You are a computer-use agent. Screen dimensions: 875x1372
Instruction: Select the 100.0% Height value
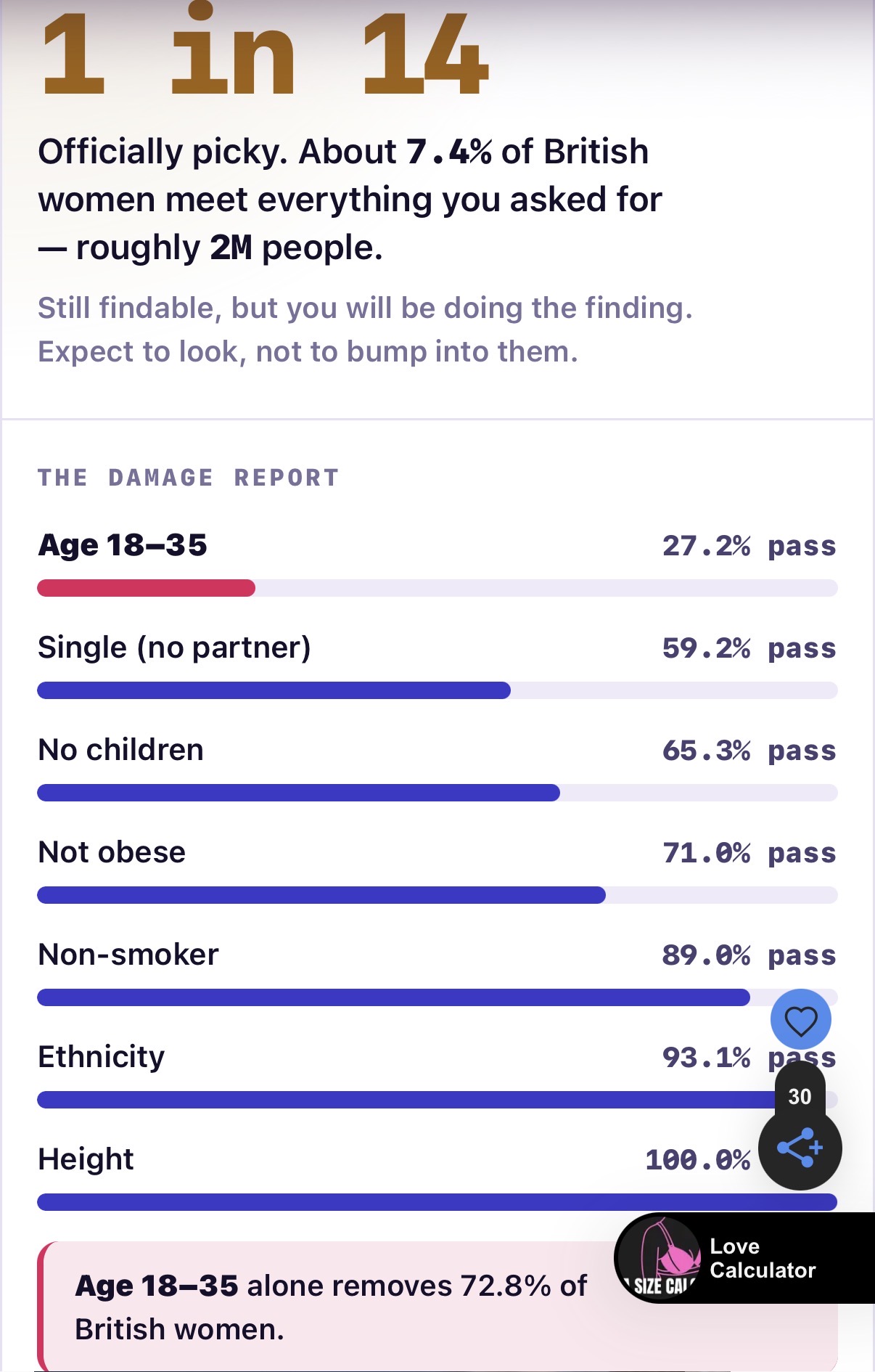coord(698,1160)
